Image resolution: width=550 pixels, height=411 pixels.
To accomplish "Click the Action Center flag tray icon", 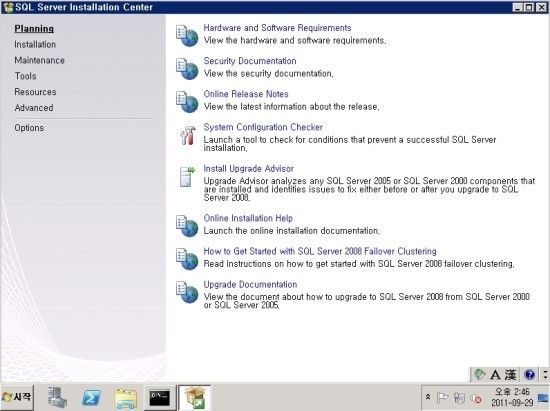I will [x=442, y=398].
